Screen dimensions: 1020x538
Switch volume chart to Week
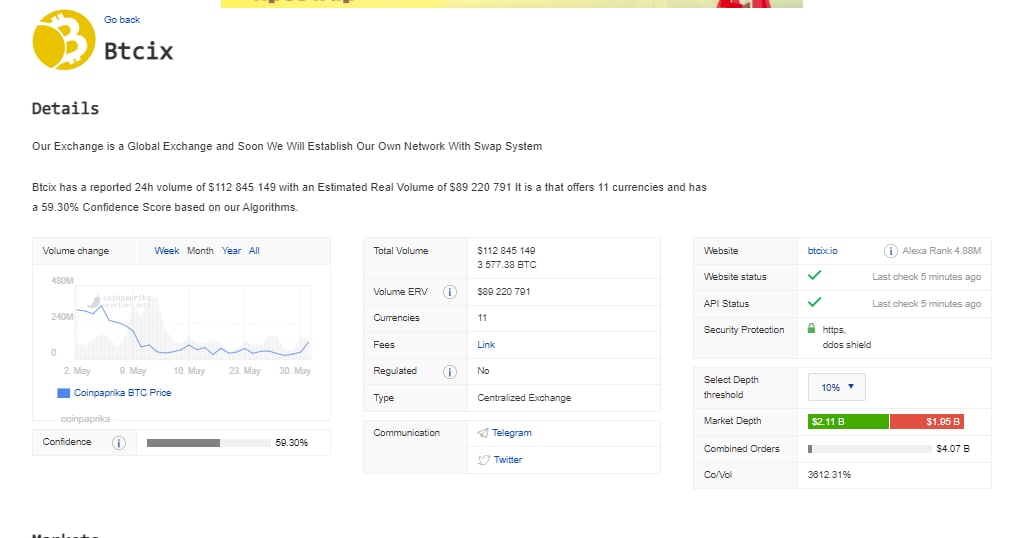[167, 251]
